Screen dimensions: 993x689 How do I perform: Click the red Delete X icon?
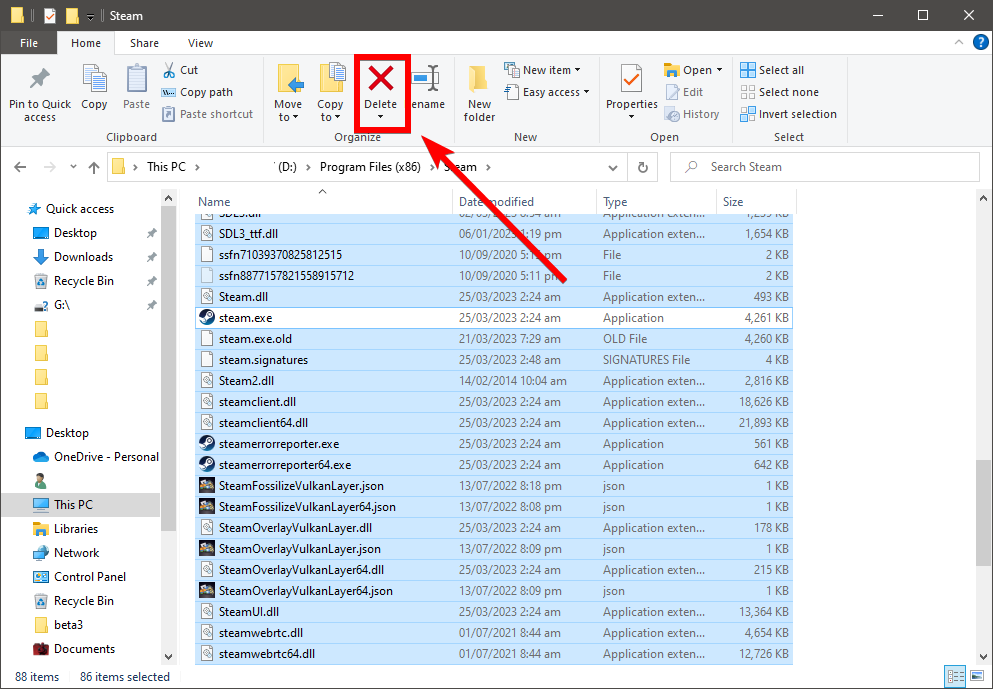point(381,79)
